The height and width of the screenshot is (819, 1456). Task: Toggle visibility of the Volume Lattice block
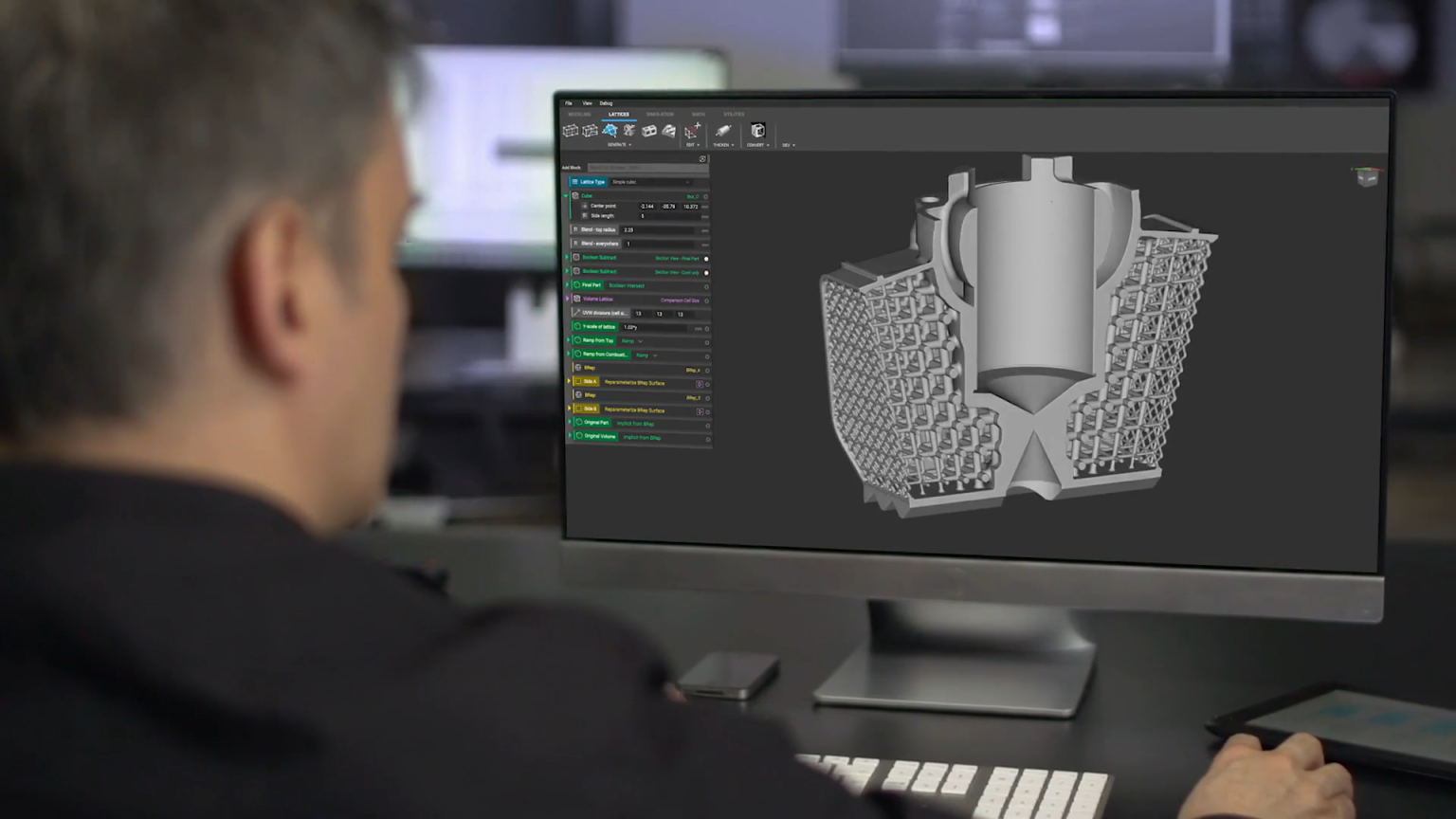click(x=706, y=300)
